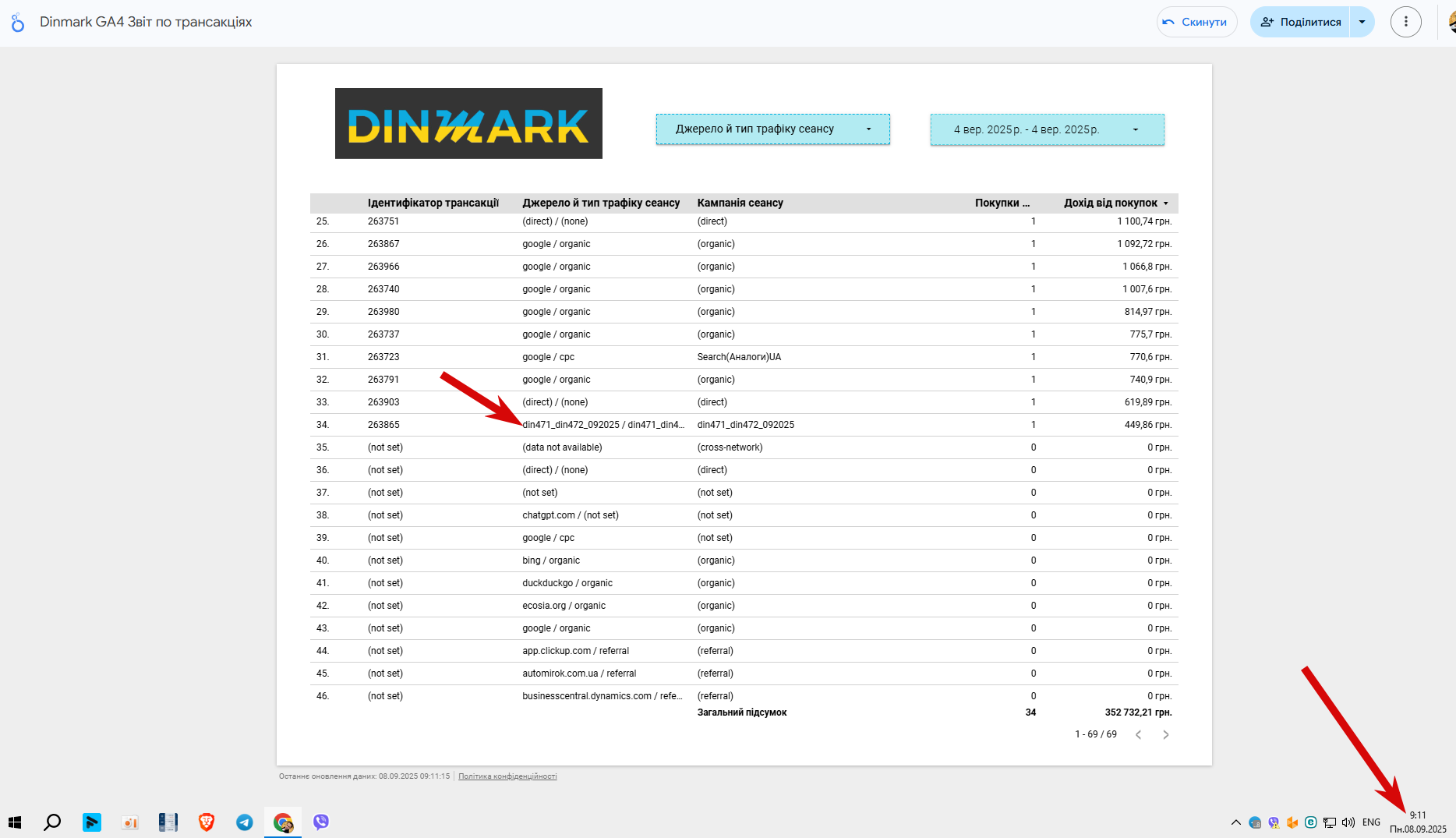Screen dimensions: 1456x838
Task: Sort by Кампанія сеансу column header
Action: coord(740,203)
